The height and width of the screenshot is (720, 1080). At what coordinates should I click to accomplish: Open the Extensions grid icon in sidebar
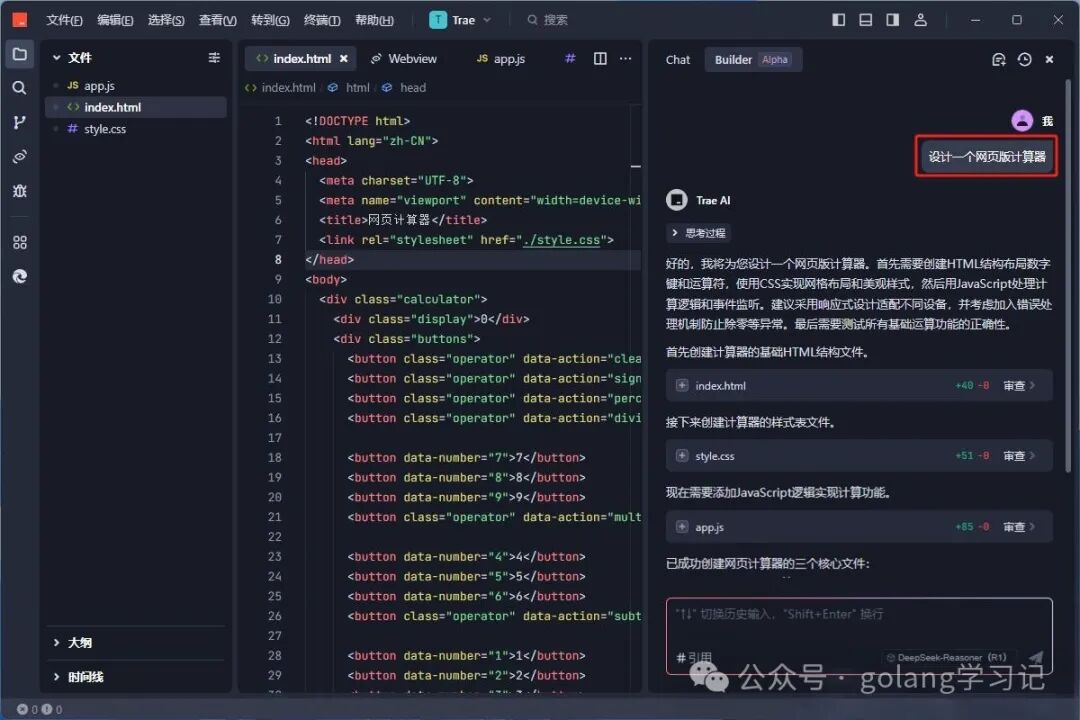(x=19, y=243)
